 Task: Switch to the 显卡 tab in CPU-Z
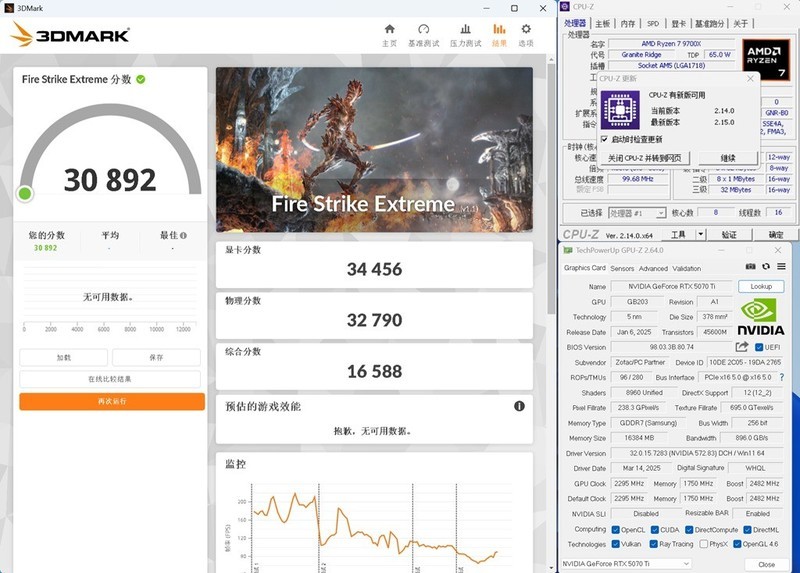678,23
